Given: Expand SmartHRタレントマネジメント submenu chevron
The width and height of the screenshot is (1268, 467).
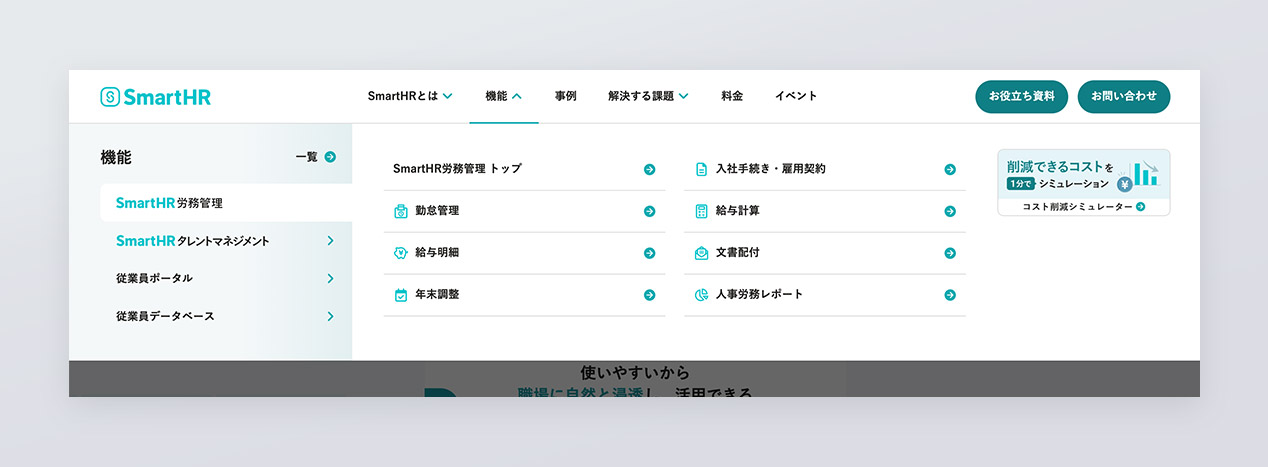Looking at the screenshot, I should tap(330, 241).
